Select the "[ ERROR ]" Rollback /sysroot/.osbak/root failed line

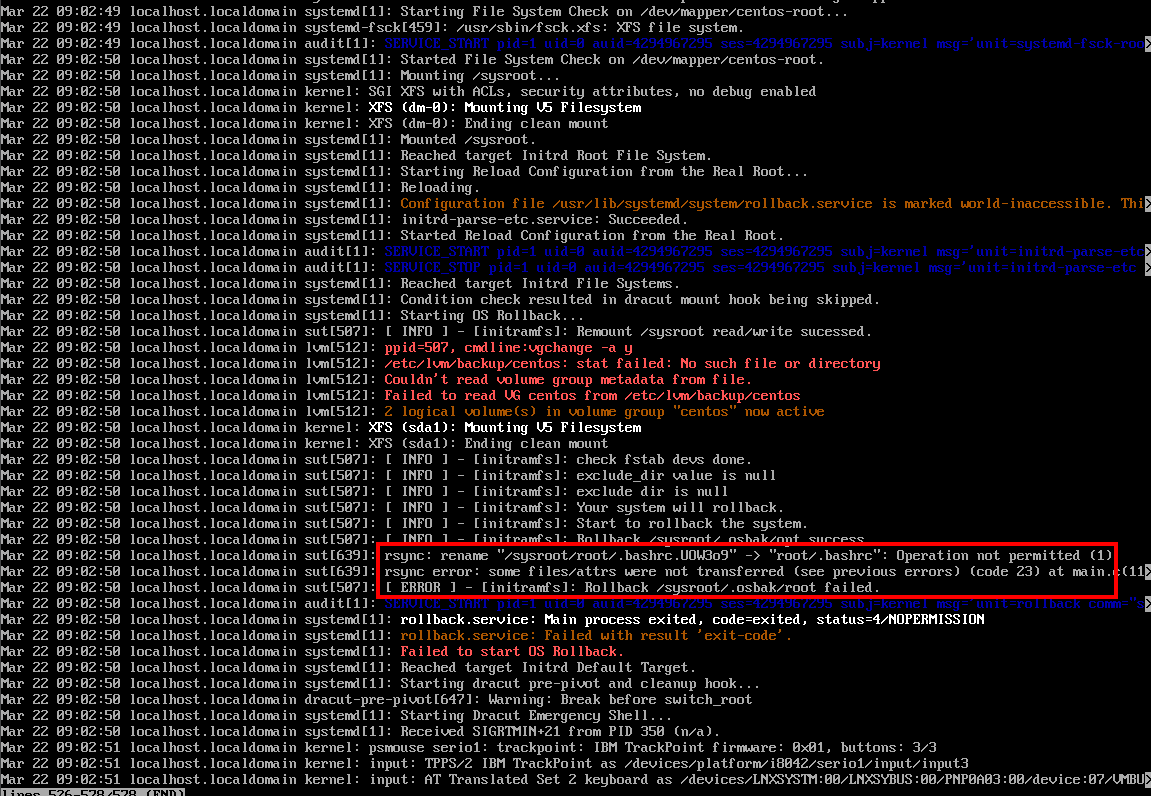coord(632,587)
